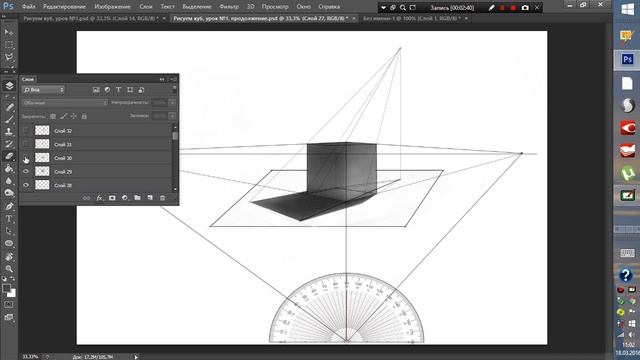Toggle lock position
Viewport: 640px width, 360px height.
point(73,116)
